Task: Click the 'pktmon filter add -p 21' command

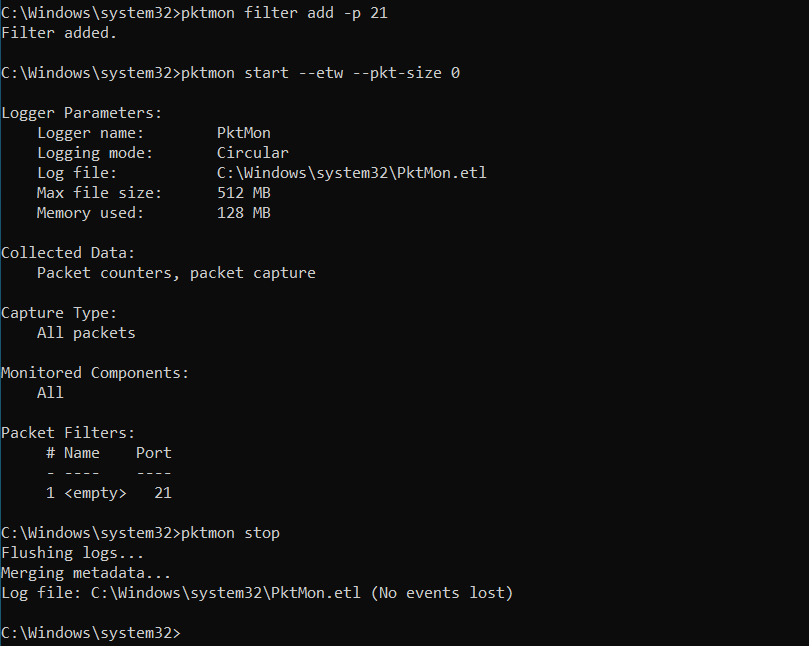Action: pyautogui.click(x=284, y=12)
